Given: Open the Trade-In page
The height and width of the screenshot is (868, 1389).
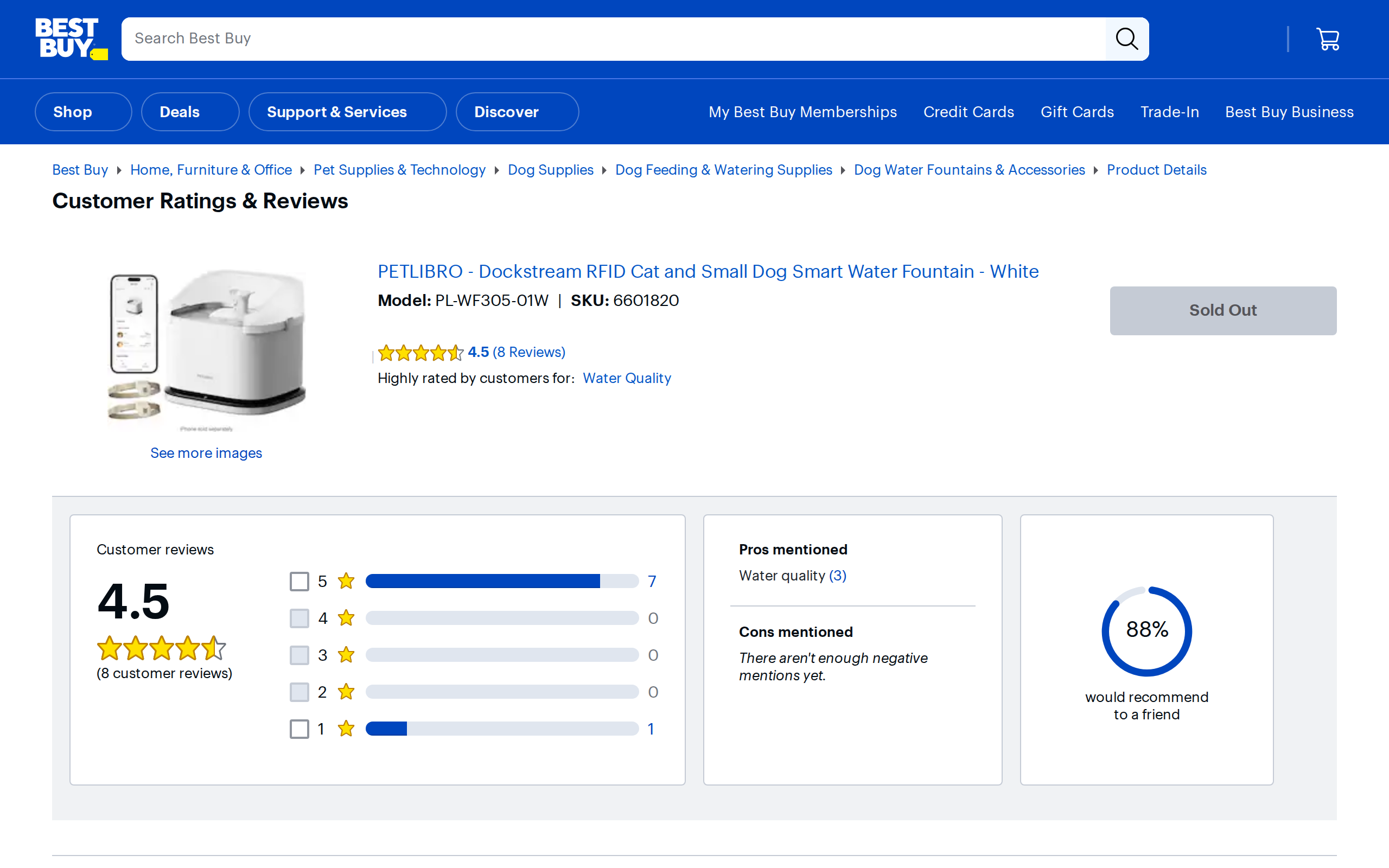Looking at the screenshot, I should [1169, 112].
